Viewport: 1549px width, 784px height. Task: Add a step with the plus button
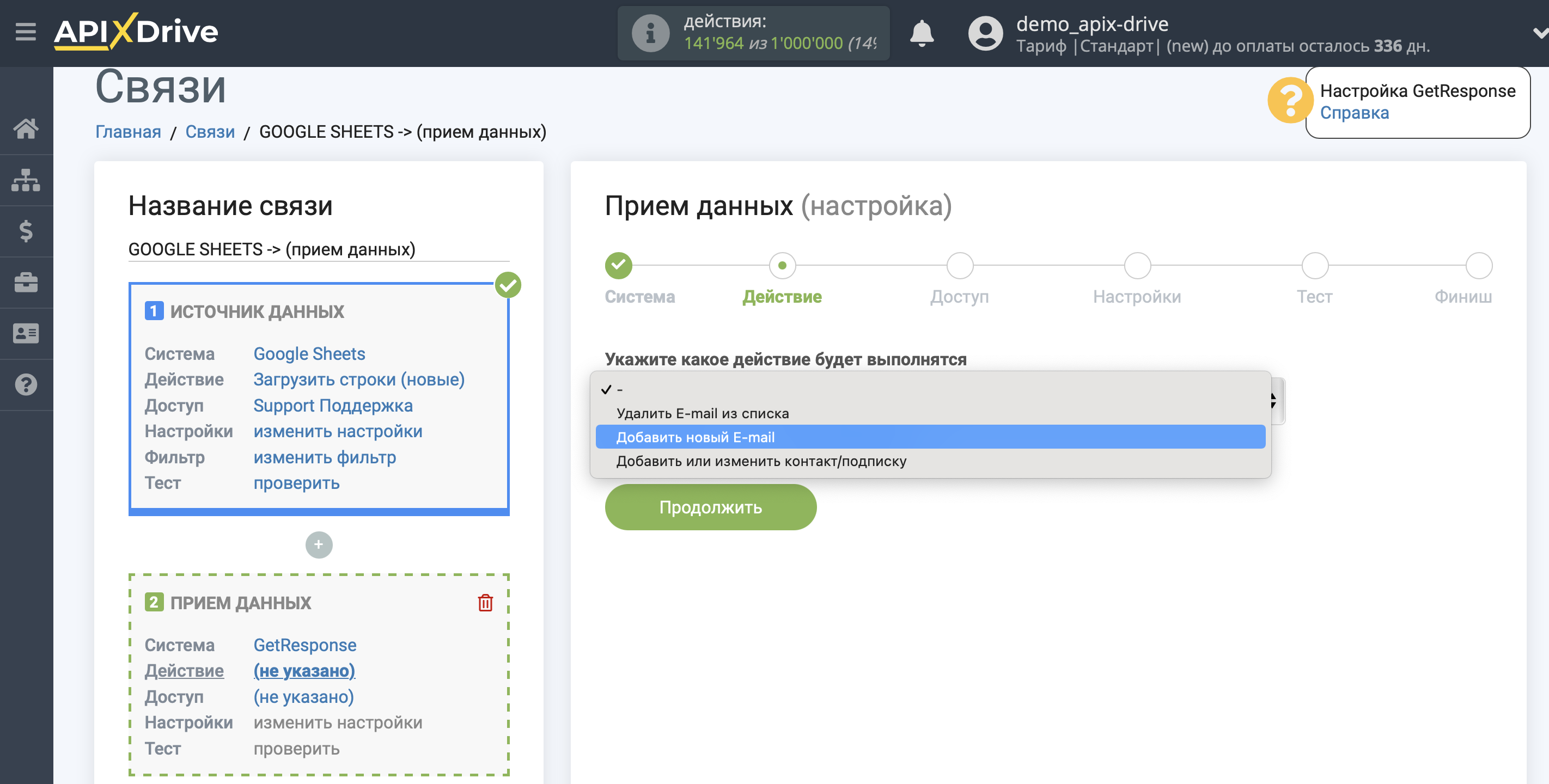[x=319, y=546]
